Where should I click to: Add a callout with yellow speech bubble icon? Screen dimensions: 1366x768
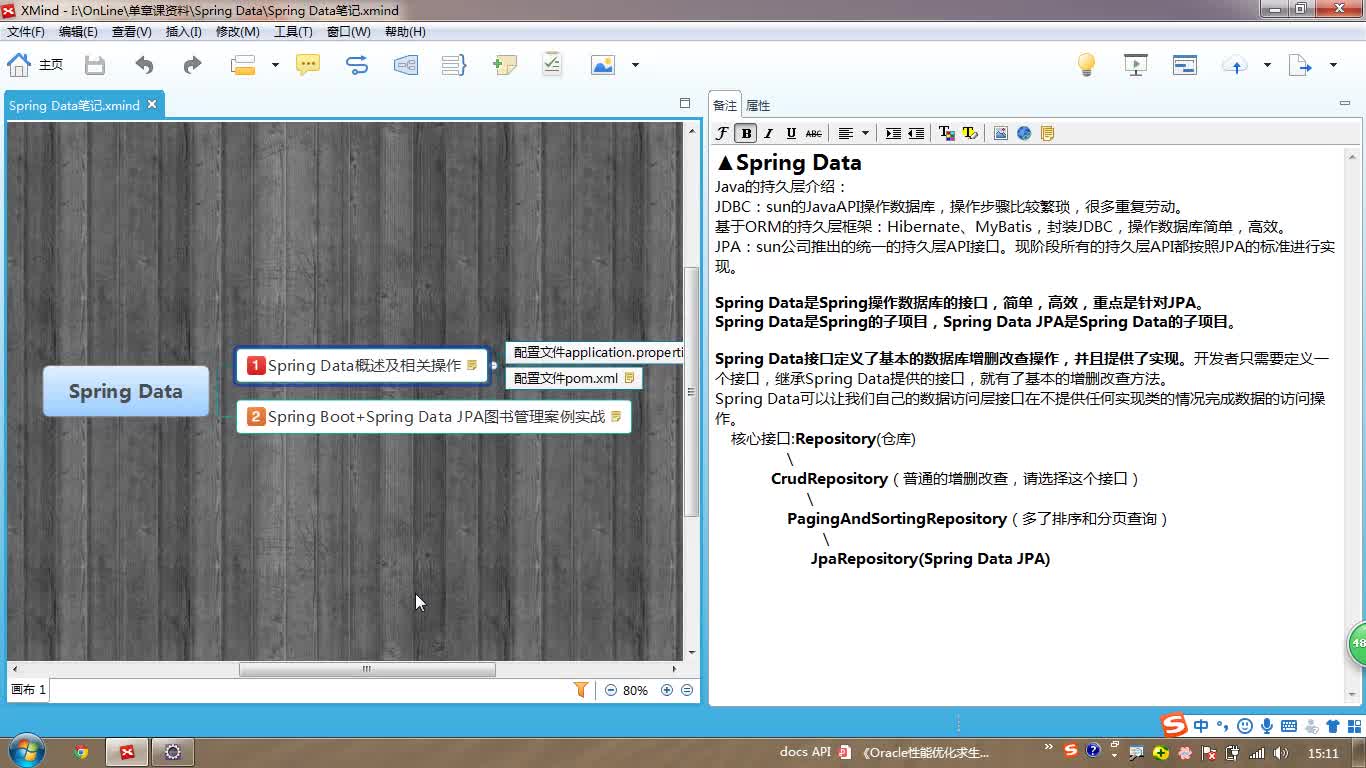click(x=308, y=65)
